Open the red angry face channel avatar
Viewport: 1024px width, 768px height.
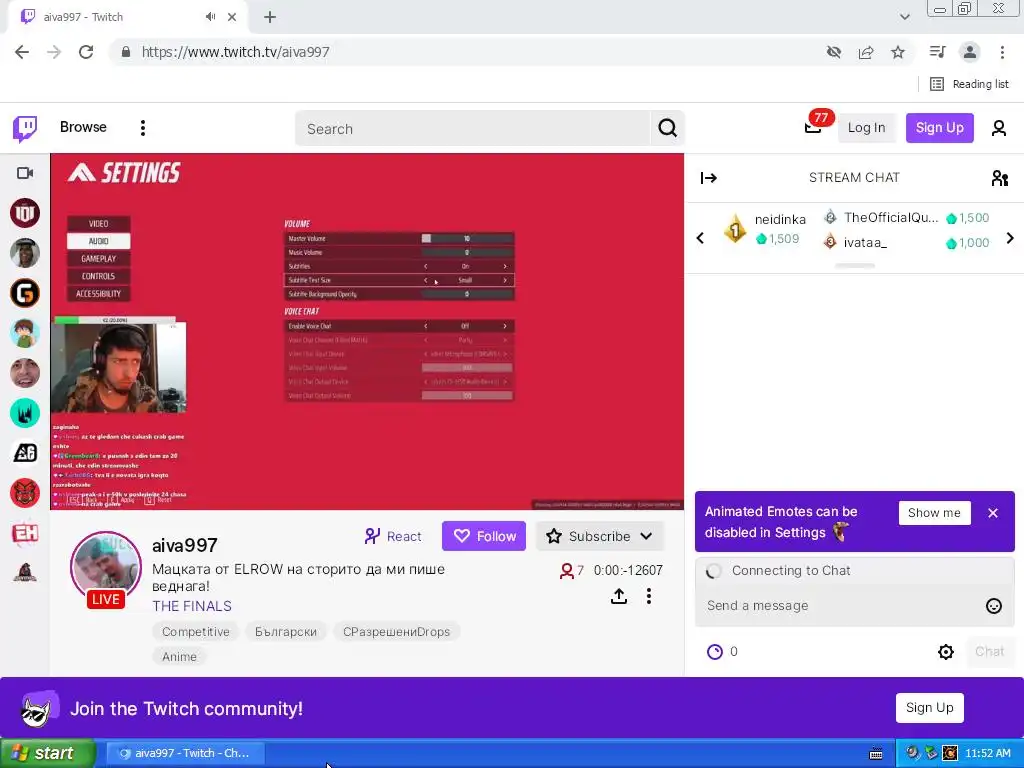click(25, 493)
